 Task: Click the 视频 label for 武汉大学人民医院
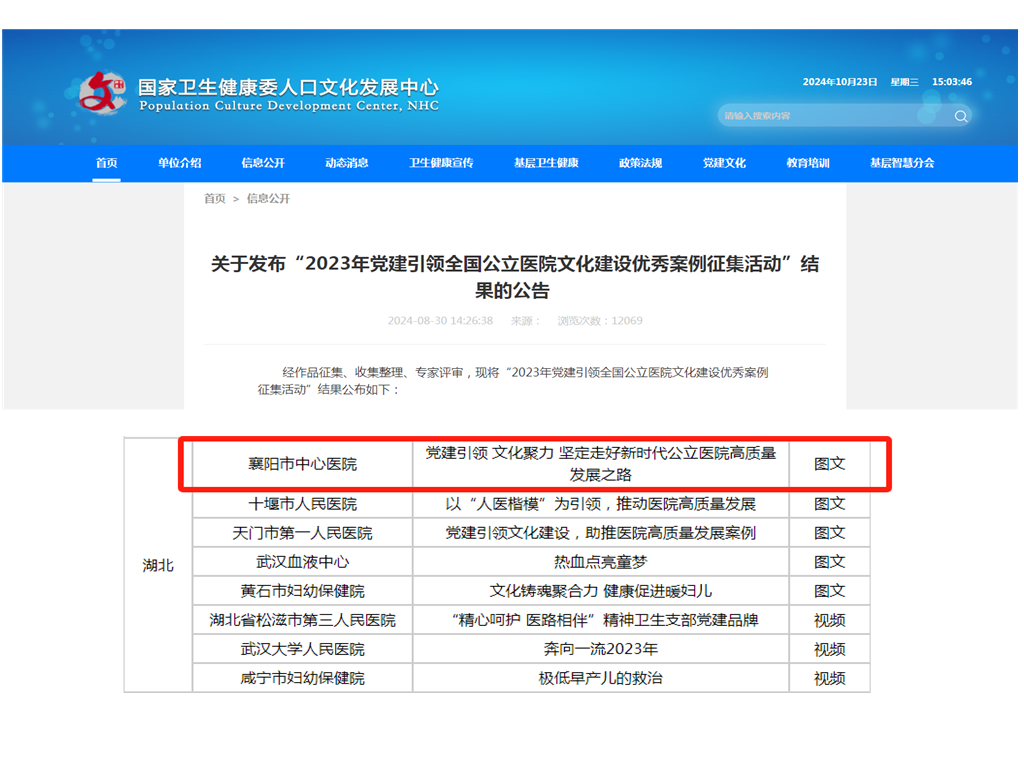click(829, 649)
